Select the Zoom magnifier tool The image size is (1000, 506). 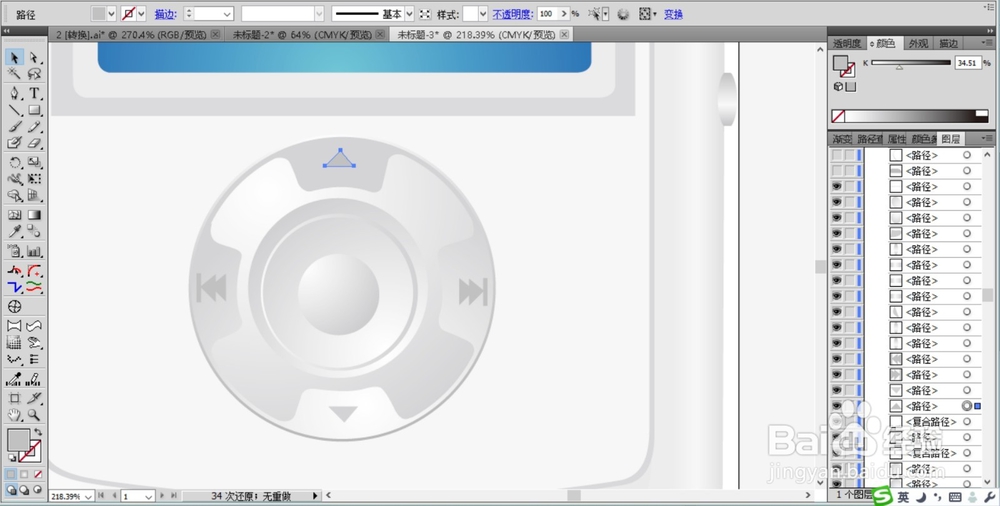tap(34, 415)
